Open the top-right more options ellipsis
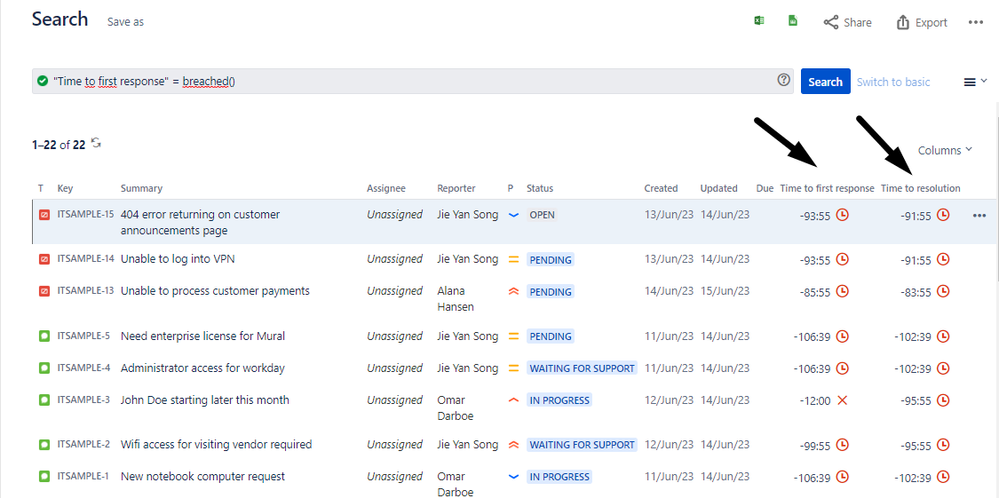This screenshot has width=999, height=498. (976, 22)
